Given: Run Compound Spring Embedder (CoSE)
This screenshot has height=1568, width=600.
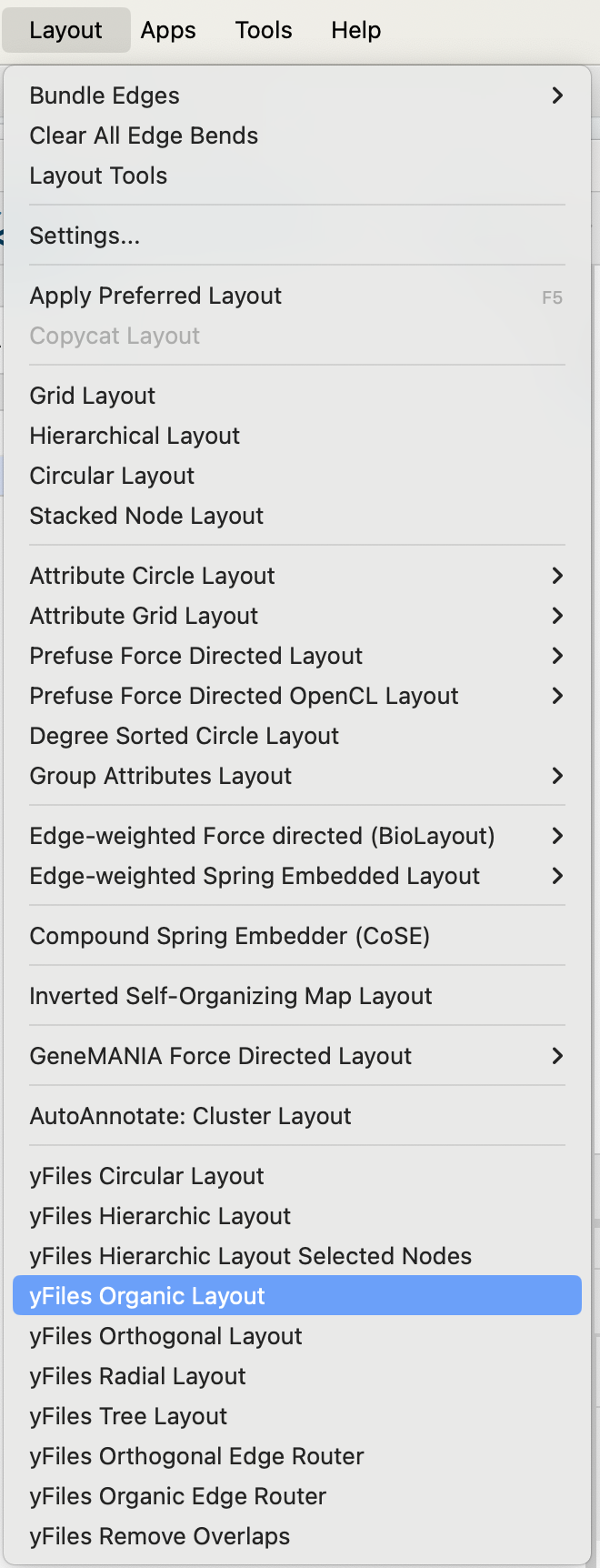Looking at the screenshot, I should pos(229,936).
